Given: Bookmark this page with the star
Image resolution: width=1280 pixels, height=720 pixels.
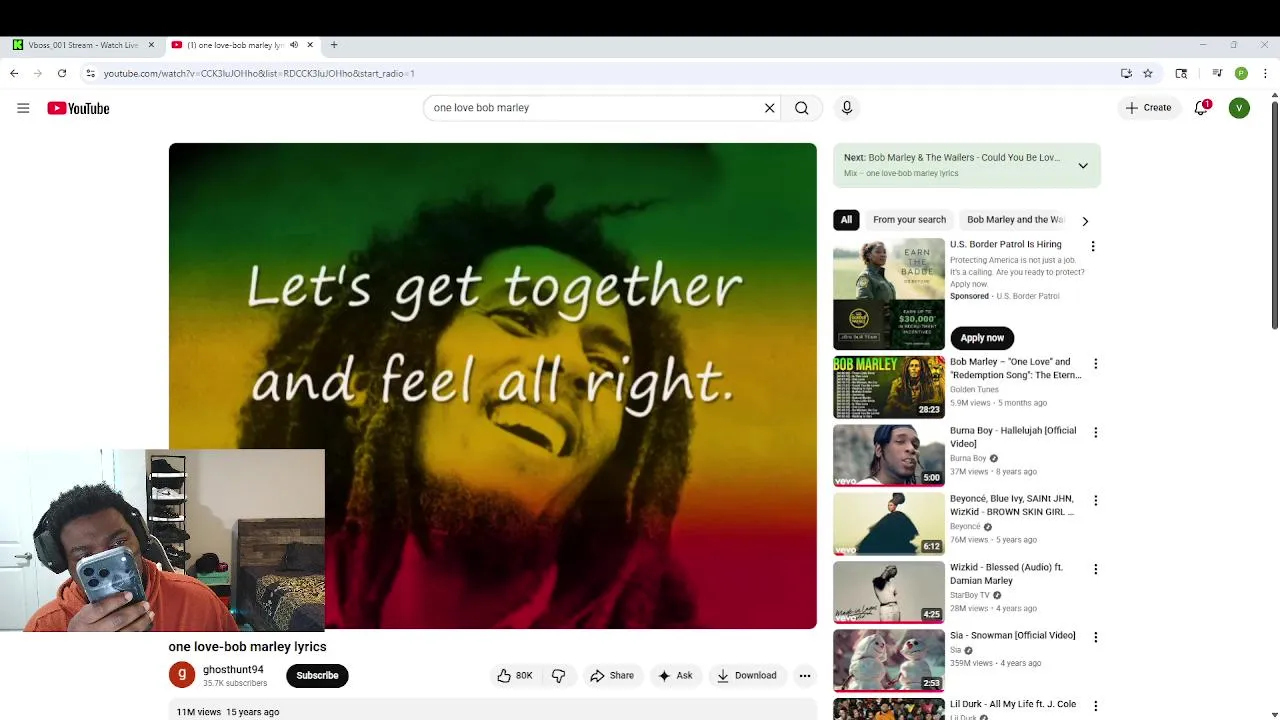Looking at the screenshot, I should click(1148, 73).
